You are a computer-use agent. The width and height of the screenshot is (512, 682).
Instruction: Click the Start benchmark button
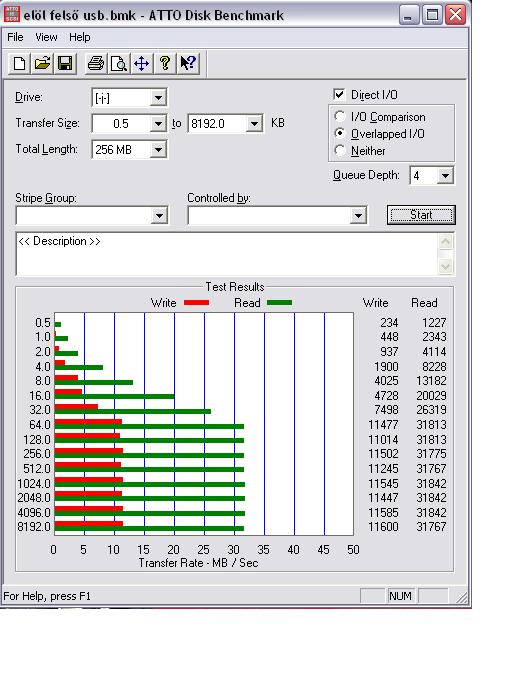coord(421,215)
